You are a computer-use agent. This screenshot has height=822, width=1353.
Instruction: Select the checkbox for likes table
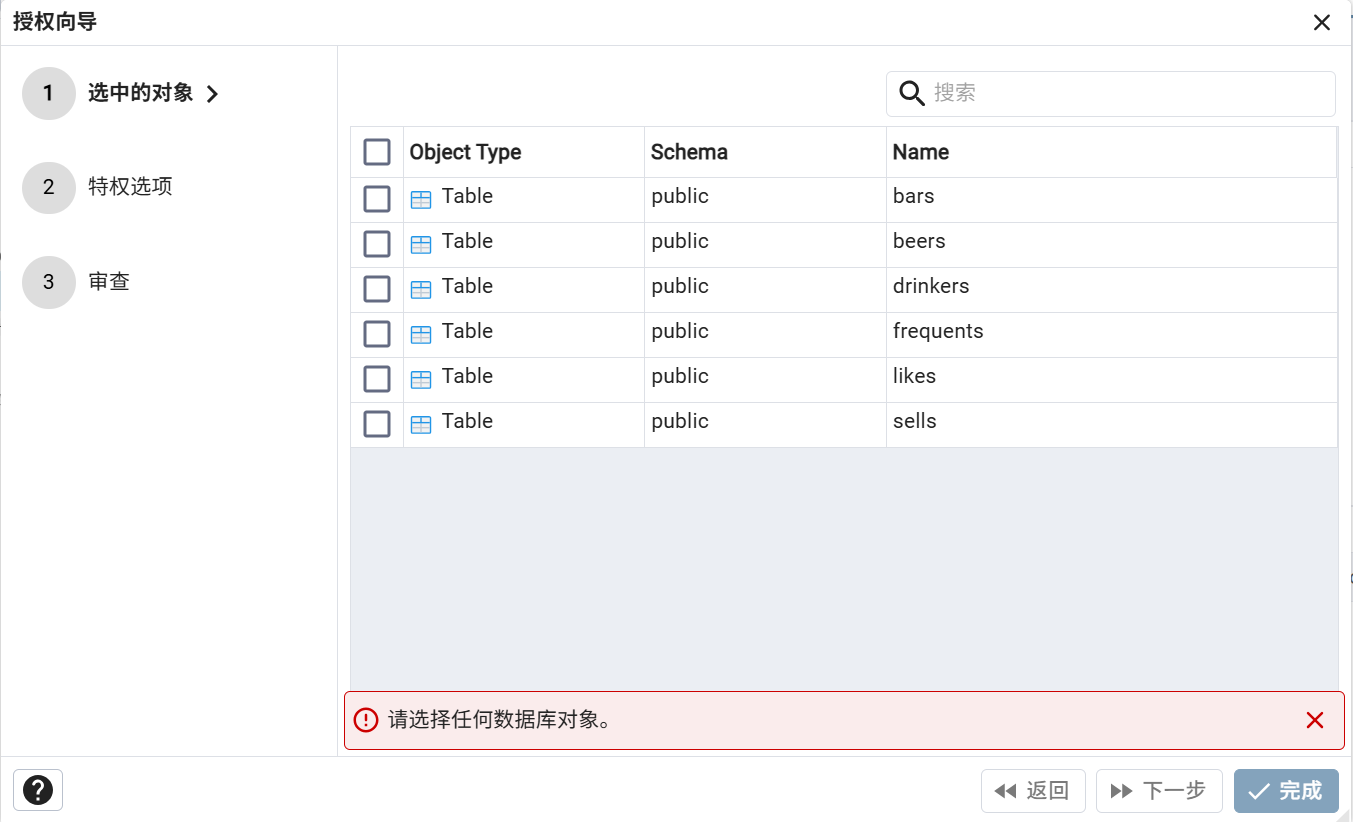[x=377, y=379]
